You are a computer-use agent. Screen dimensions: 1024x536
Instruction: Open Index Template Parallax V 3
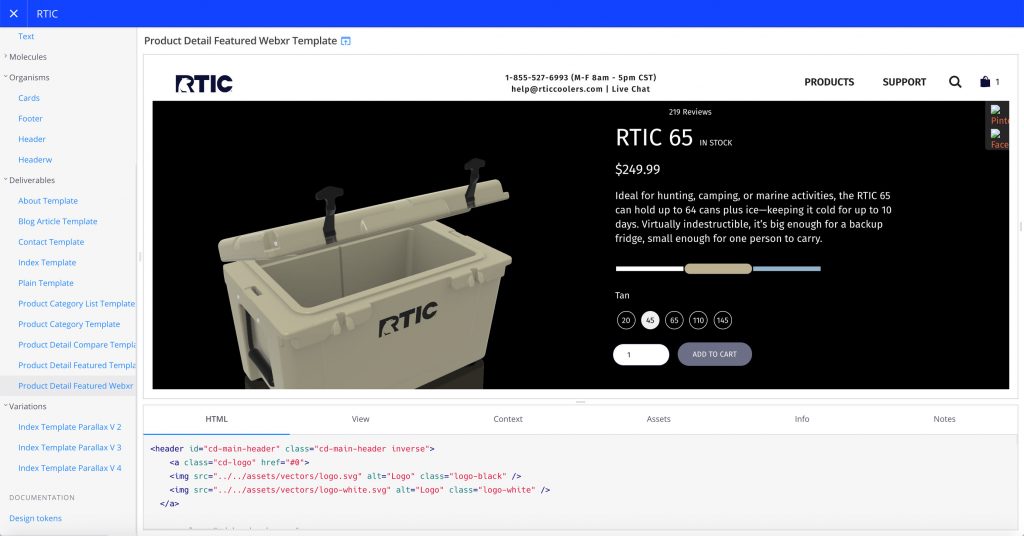pos(70,448)
